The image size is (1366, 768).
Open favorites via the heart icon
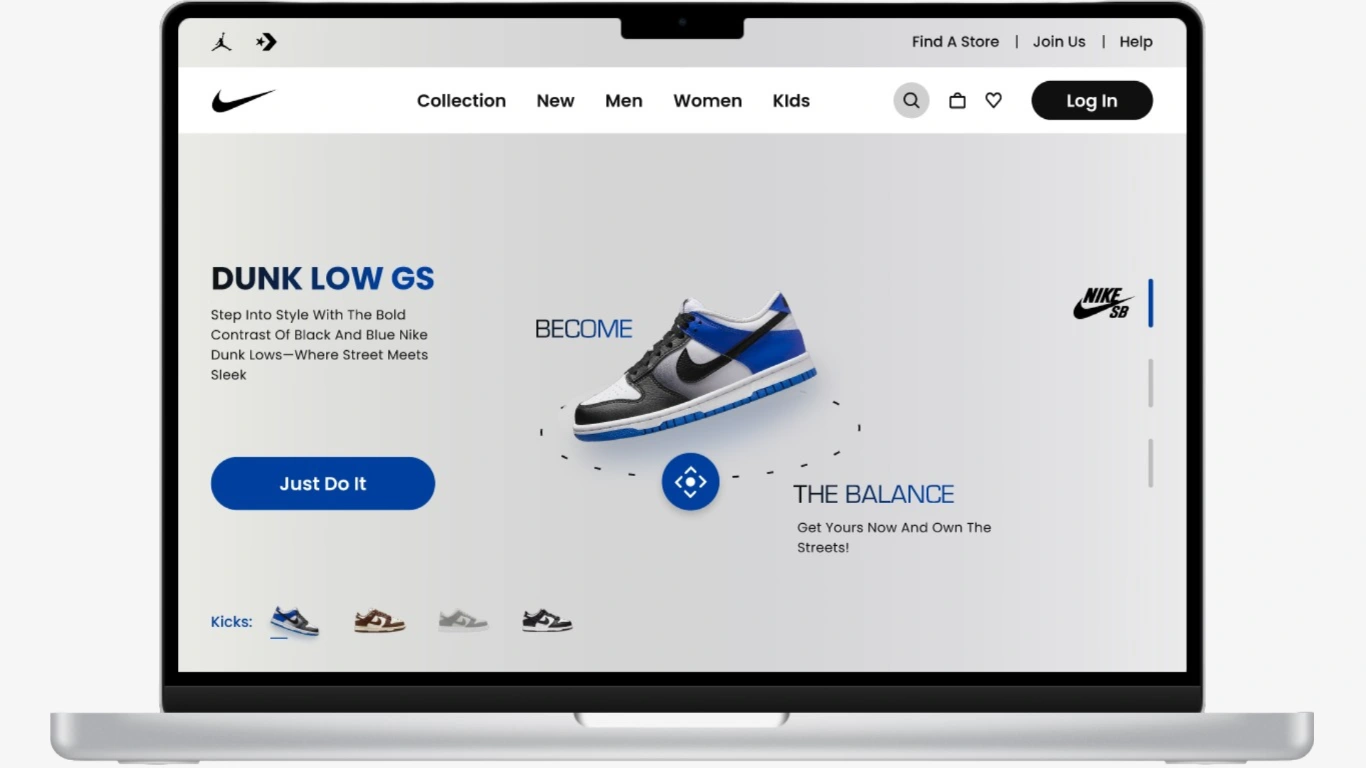pyautogui.click(x=993, y=100)
